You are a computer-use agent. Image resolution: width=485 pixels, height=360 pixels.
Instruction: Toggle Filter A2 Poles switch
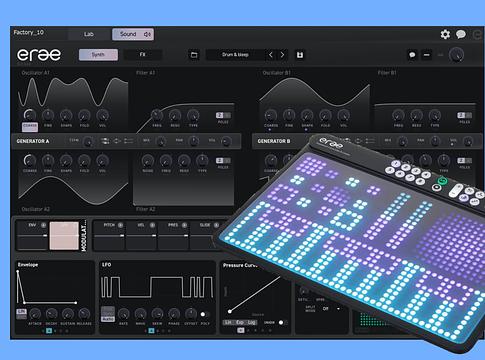(223, 161)
